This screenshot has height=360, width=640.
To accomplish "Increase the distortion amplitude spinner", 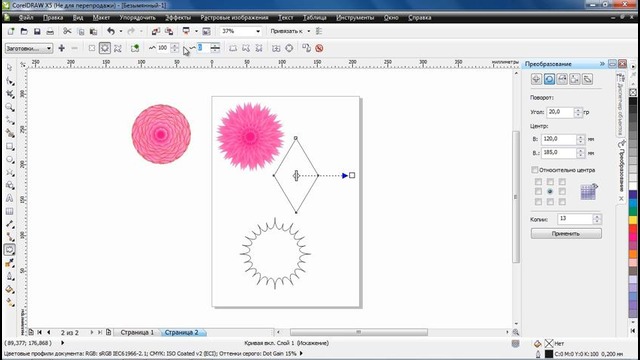I will [174, 46].
